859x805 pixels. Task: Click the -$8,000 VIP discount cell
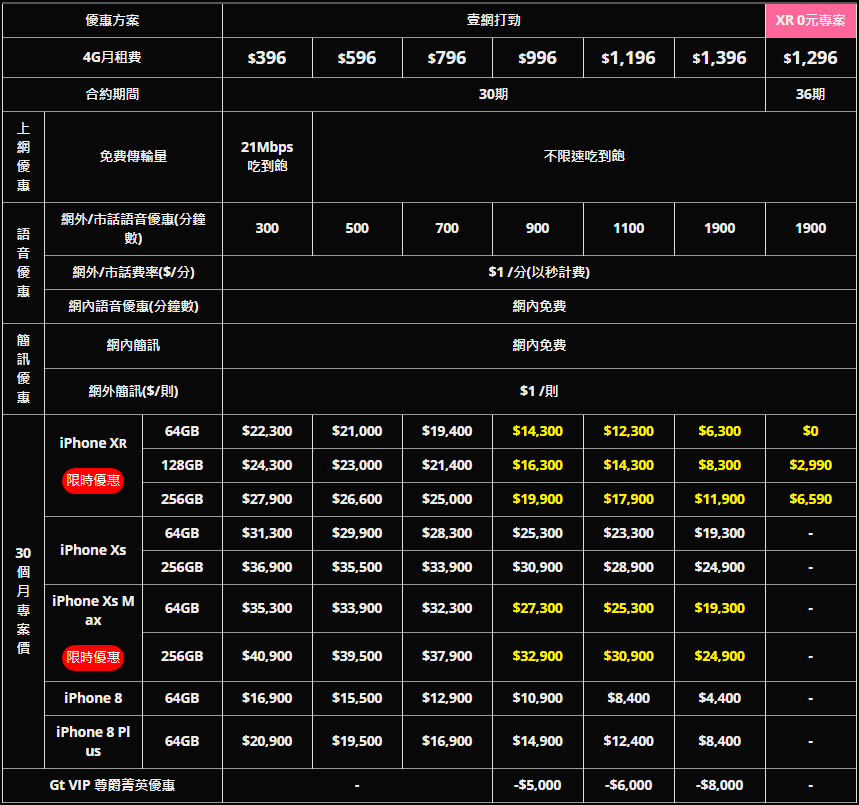[719, 785]
